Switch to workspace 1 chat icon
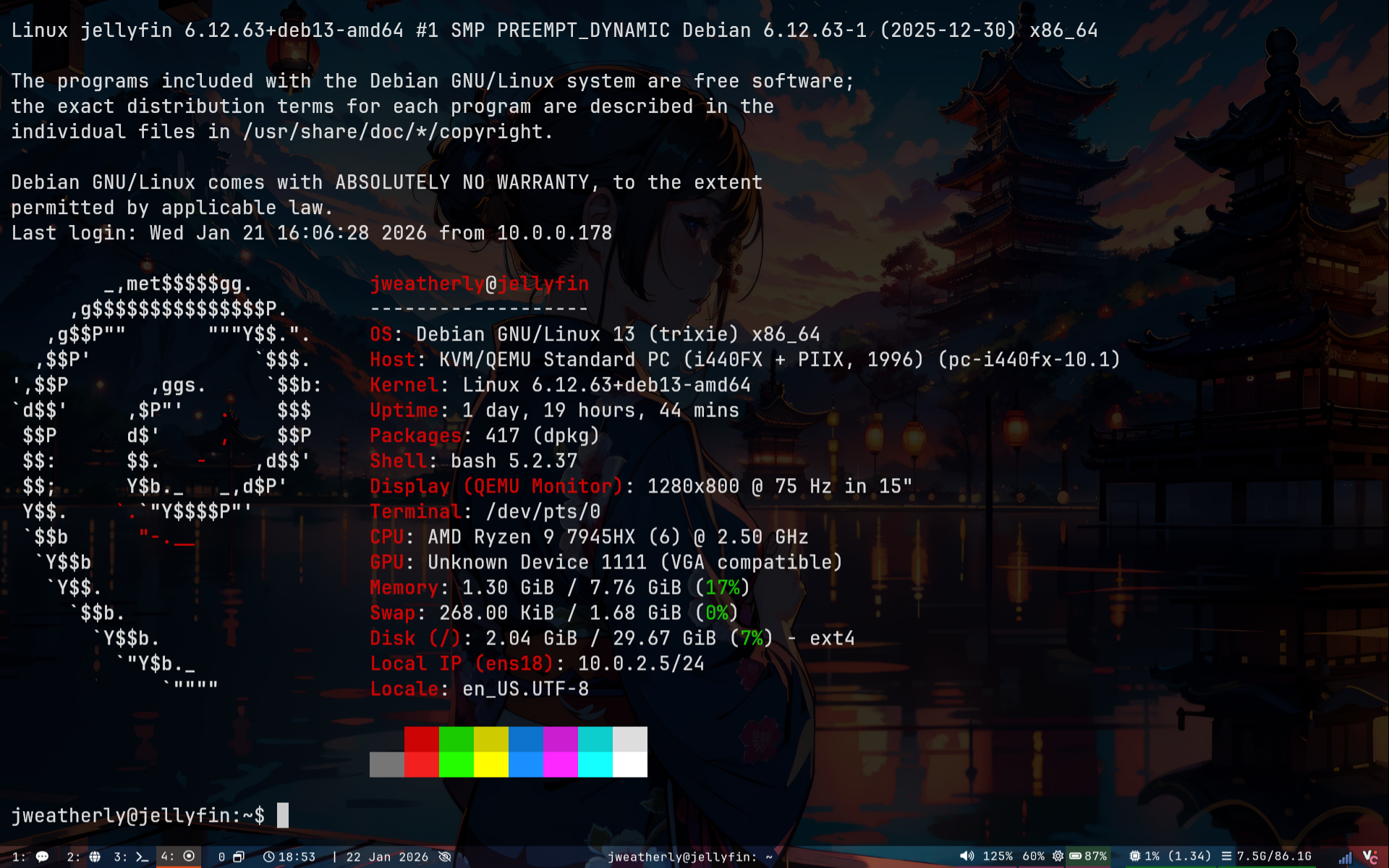The height and width of the screenshot is (868, 1389). coord(42,856)
